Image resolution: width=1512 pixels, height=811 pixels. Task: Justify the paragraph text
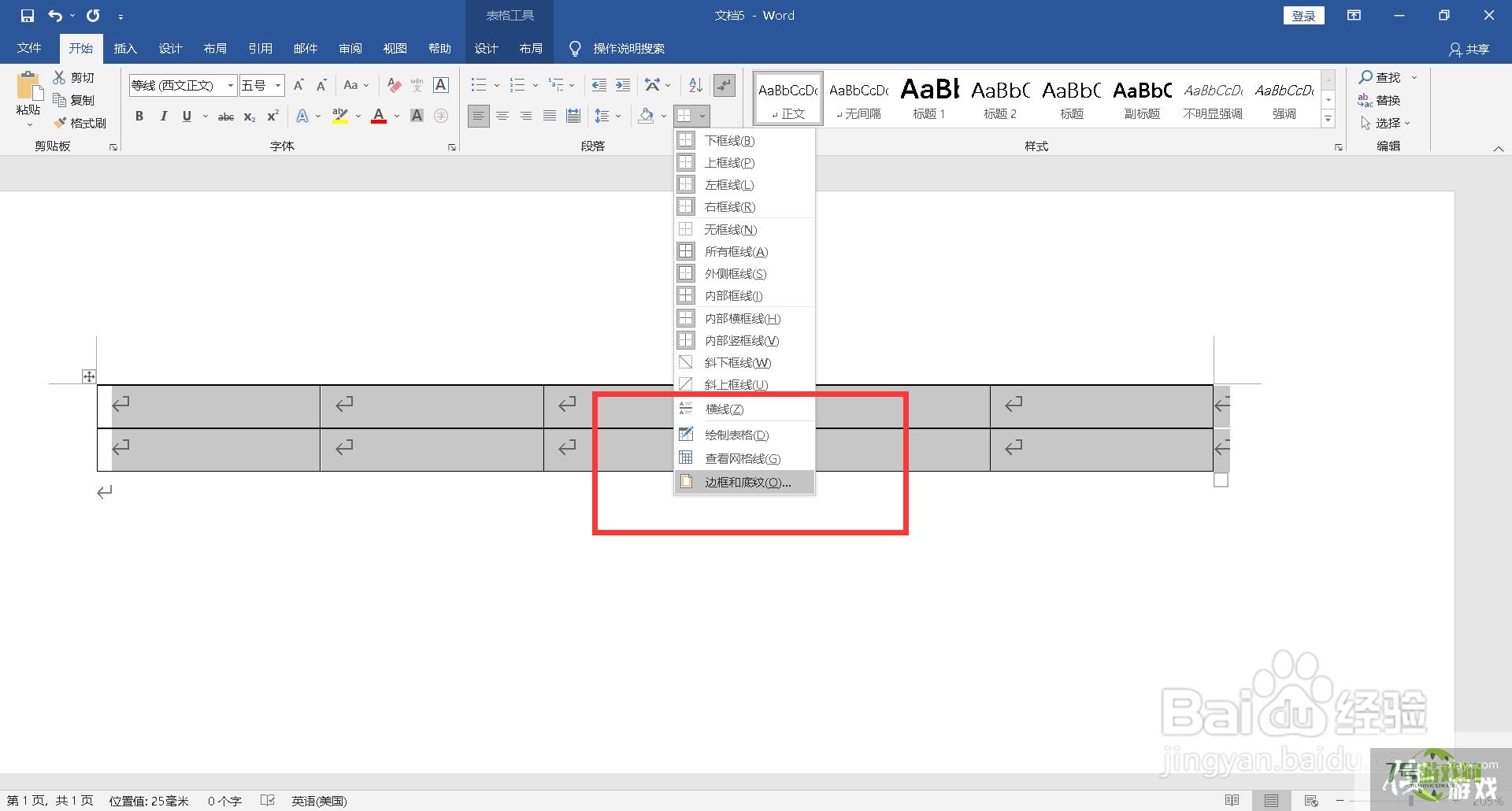tap(550, 117)
